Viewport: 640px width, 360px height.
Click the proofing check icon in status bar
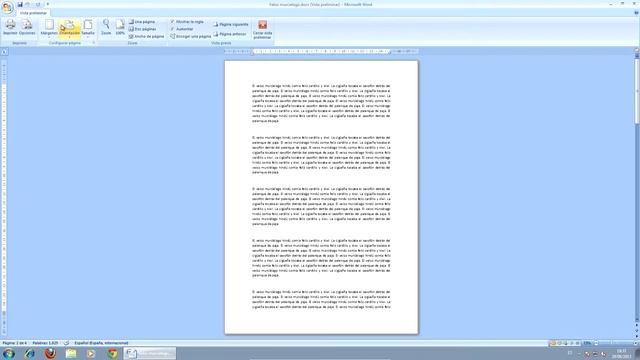click(x=67, y=343)
